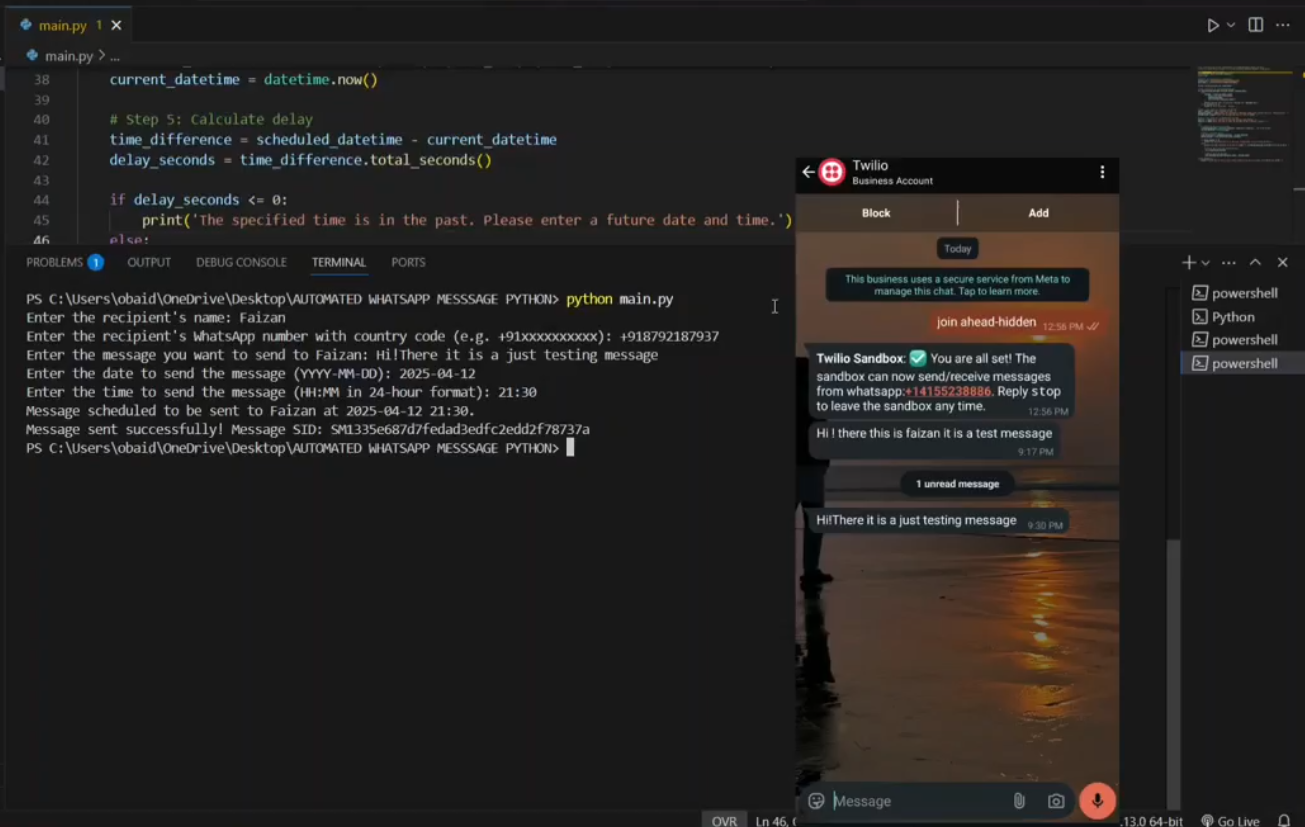Split the editor to the right
Viewport: 1305px width, 827px height.
point(1256,25)
